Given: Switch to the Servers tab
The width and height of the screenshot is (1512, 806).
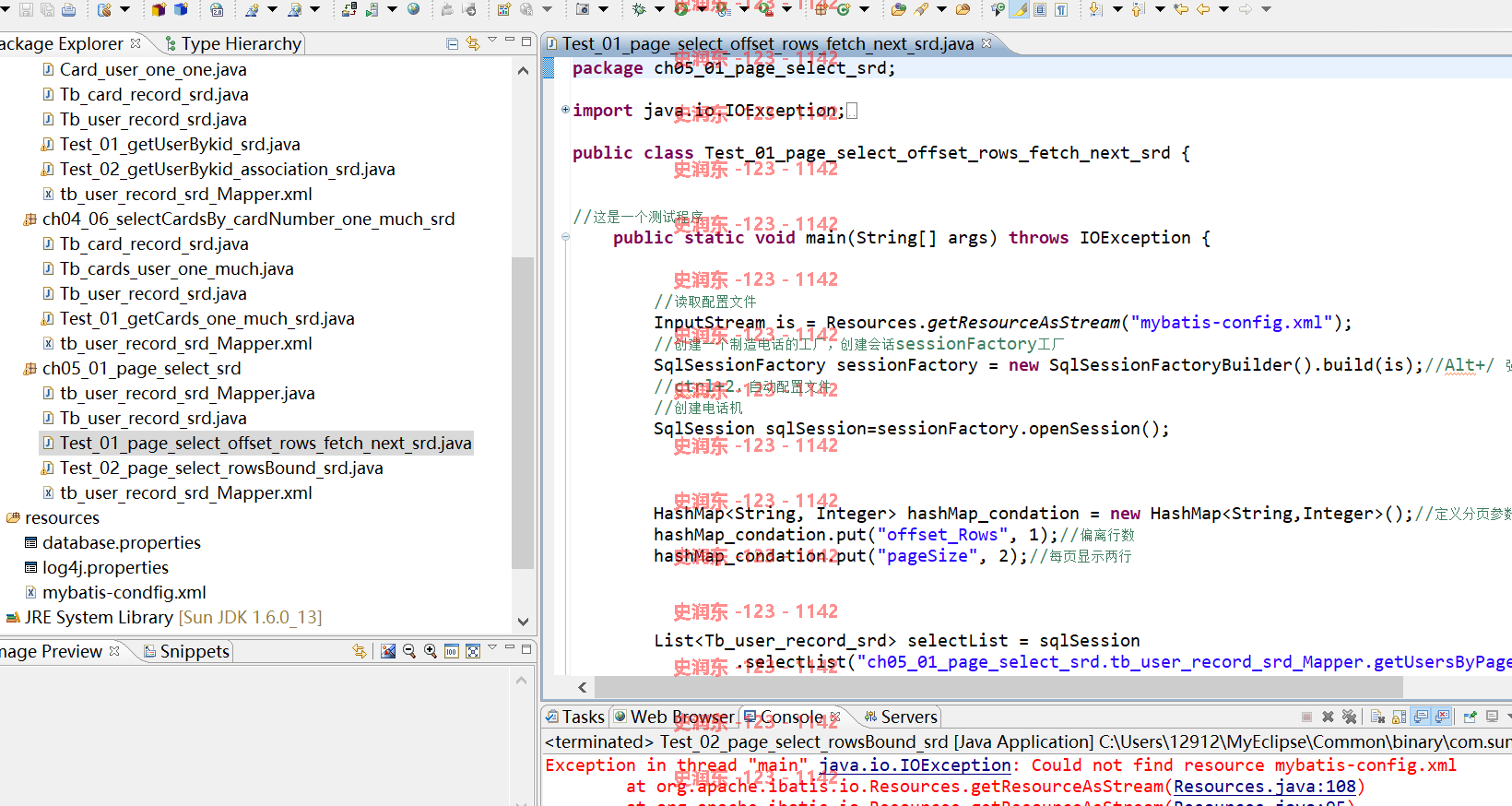Looking at the screenshot, I should 901,717.
